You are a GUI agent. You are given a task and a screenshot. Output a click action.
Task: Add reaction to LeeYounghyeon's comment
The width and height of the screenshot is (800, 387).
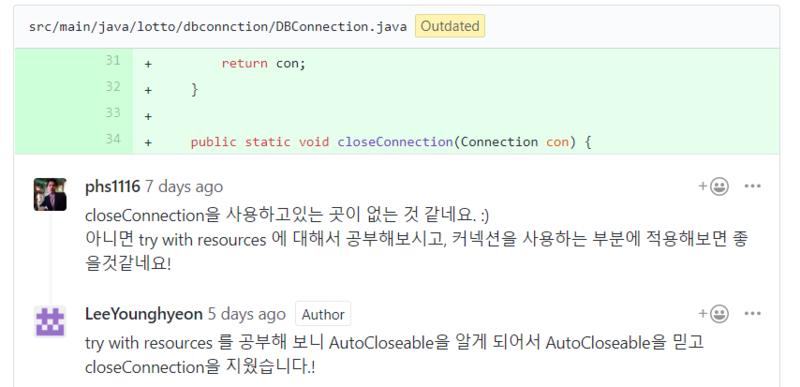[x=713, y=313]
